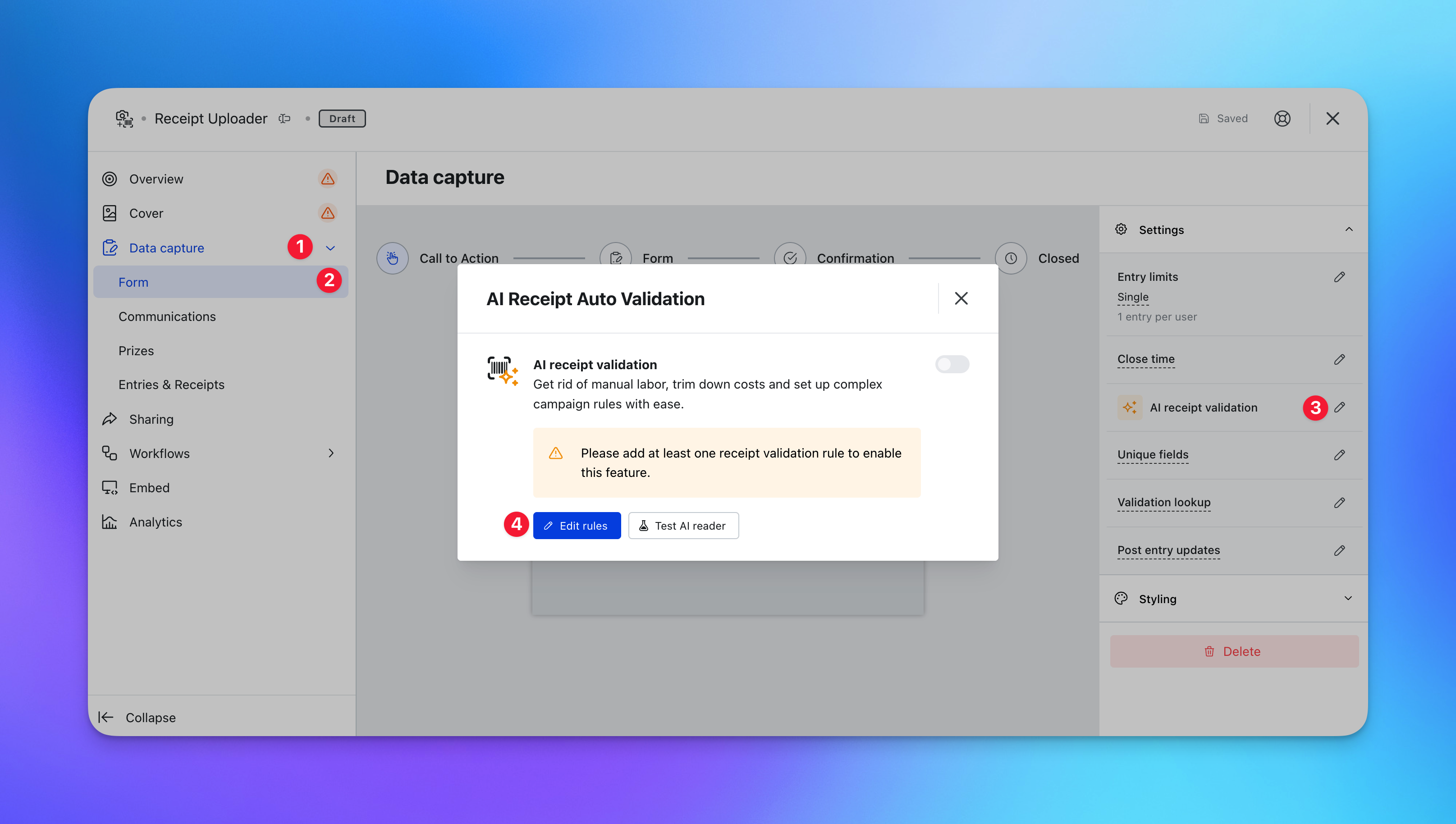Collapse the Data capture submenu chevron

click(x=330, y=248)
